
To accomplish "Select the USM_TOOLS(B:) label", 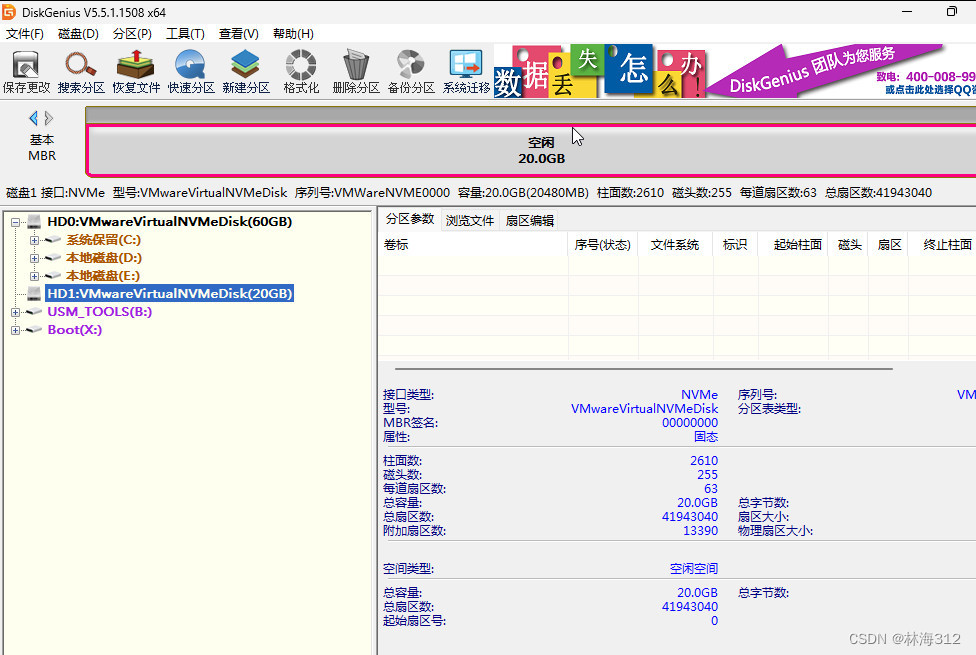I will click(100, 312).
